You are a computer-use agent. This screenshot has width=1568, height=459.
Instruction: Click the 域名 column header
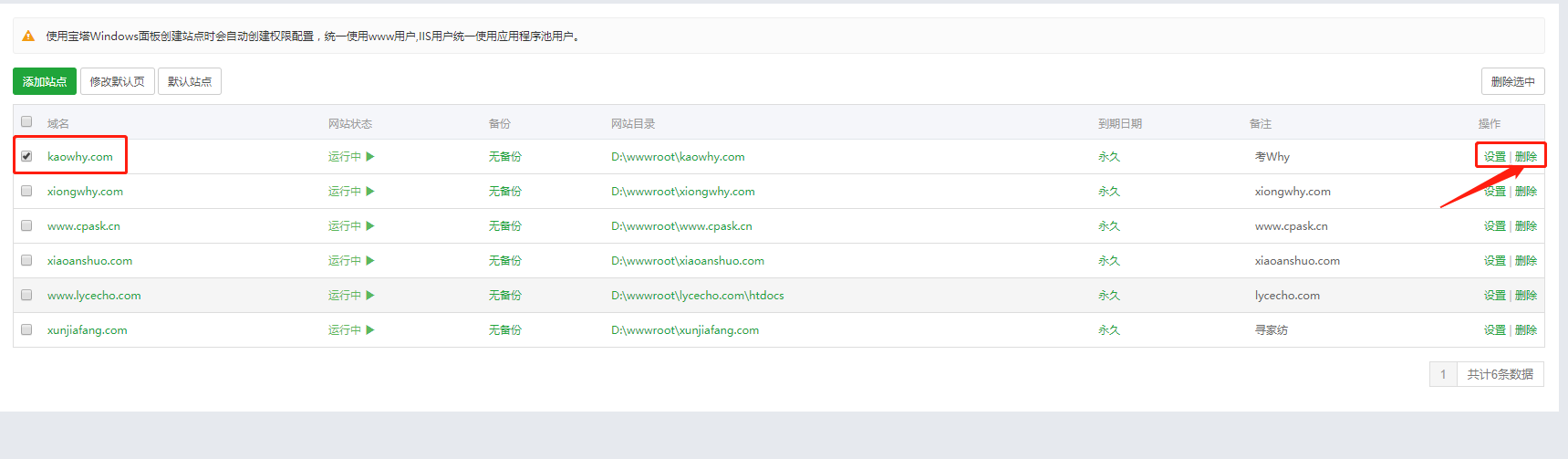[58, 123]
